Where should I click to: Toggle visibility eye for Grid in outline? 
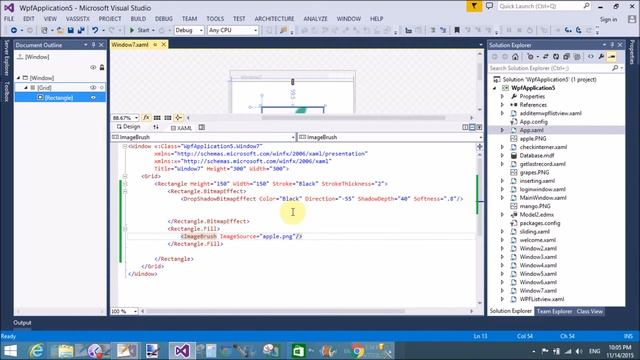(93, 87)
